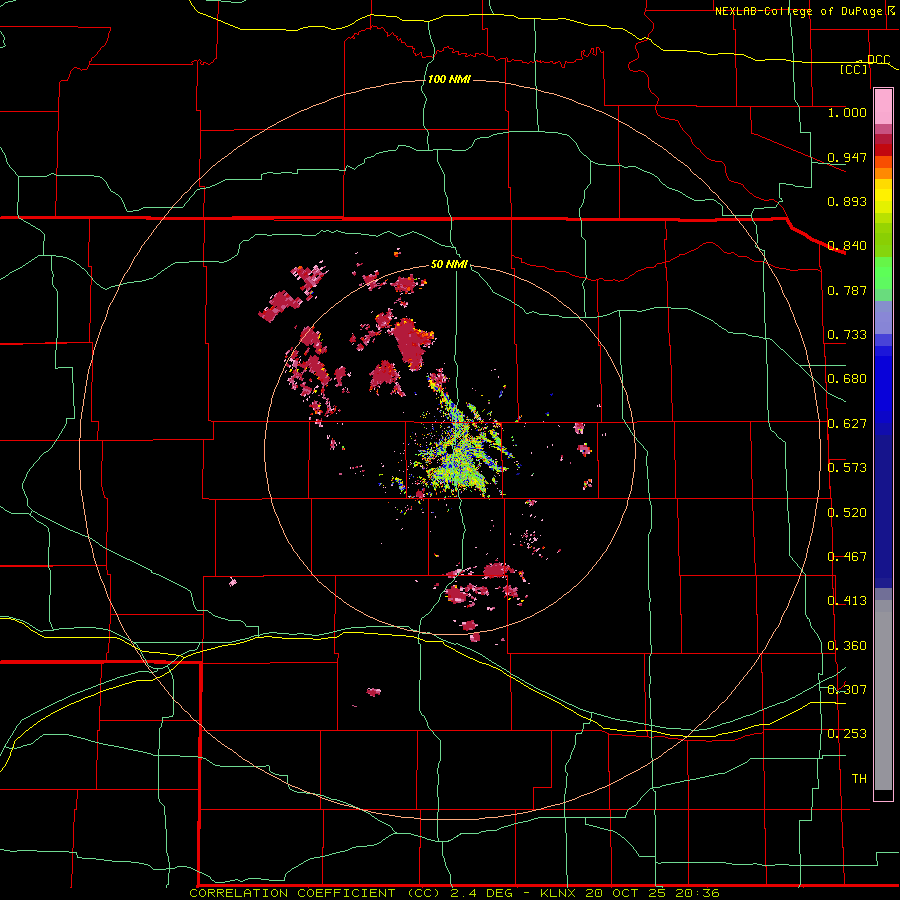Pick the yellow segment of the color bar
Image resolution: width=900 pixels, height=900 pixels.
883,197
